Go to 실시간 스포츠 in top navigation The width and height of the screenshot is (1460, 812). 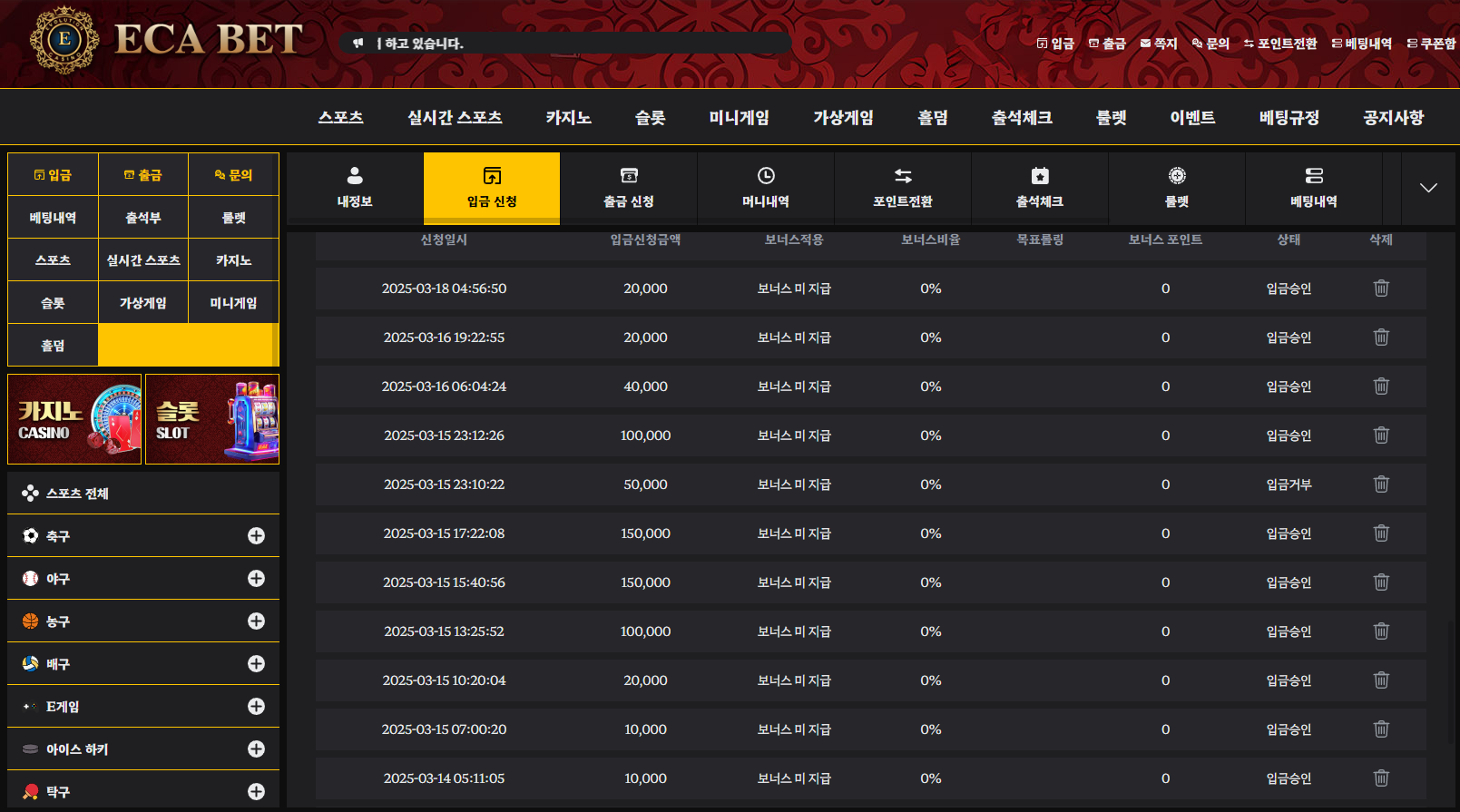[455, 118]
